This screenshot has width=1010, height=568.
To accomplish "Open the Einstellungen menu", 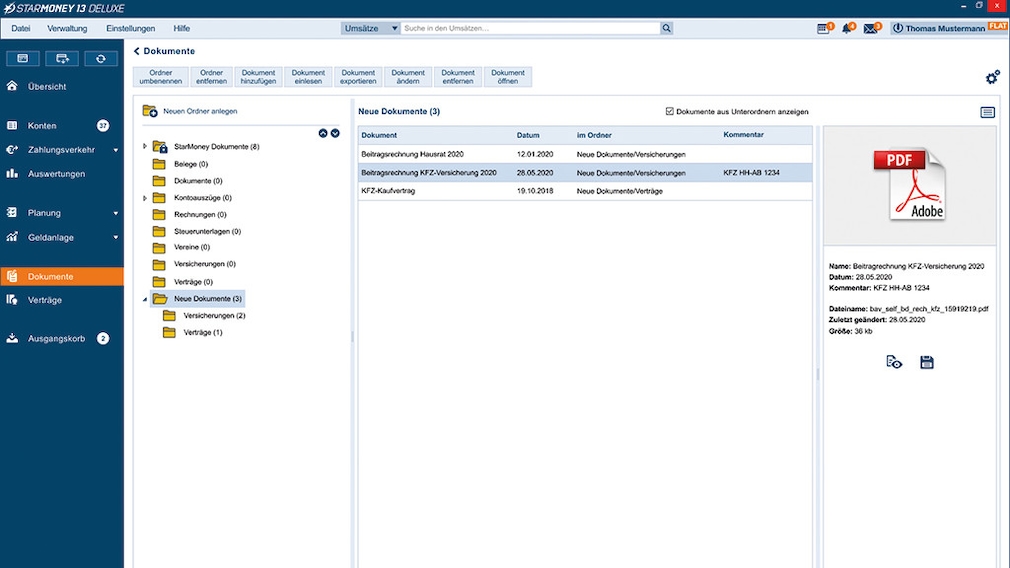I will point(130,29).
